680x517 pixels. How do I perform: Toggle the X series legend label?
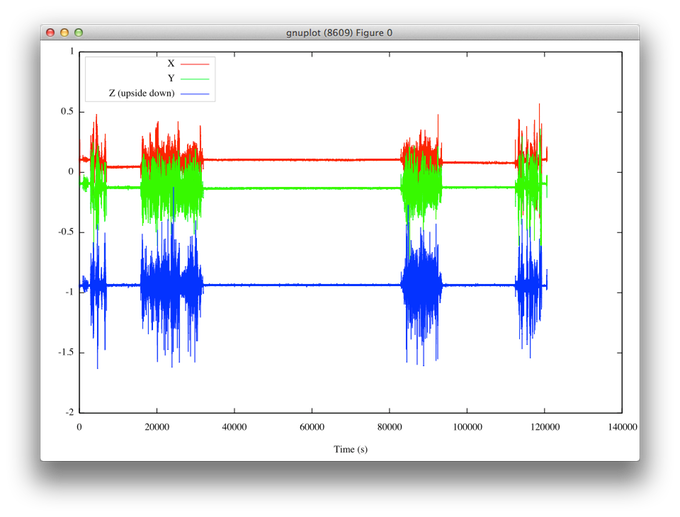click(171, 62)
